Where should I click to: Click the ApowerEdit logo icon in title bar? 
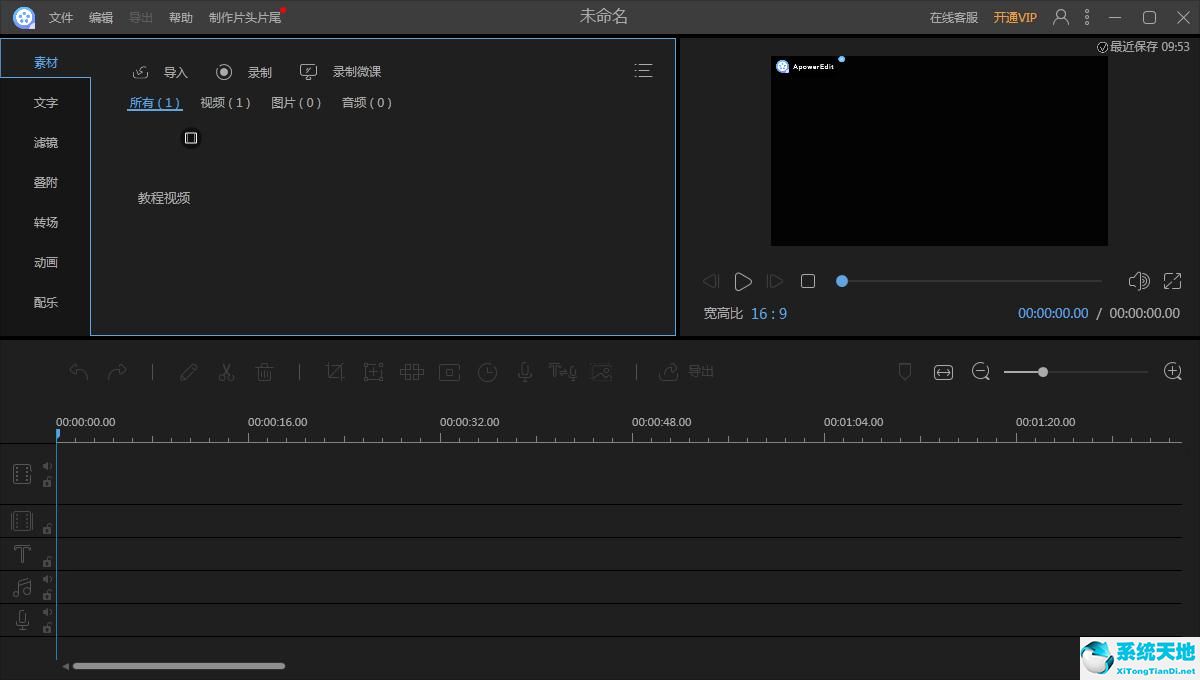point(24,17)
